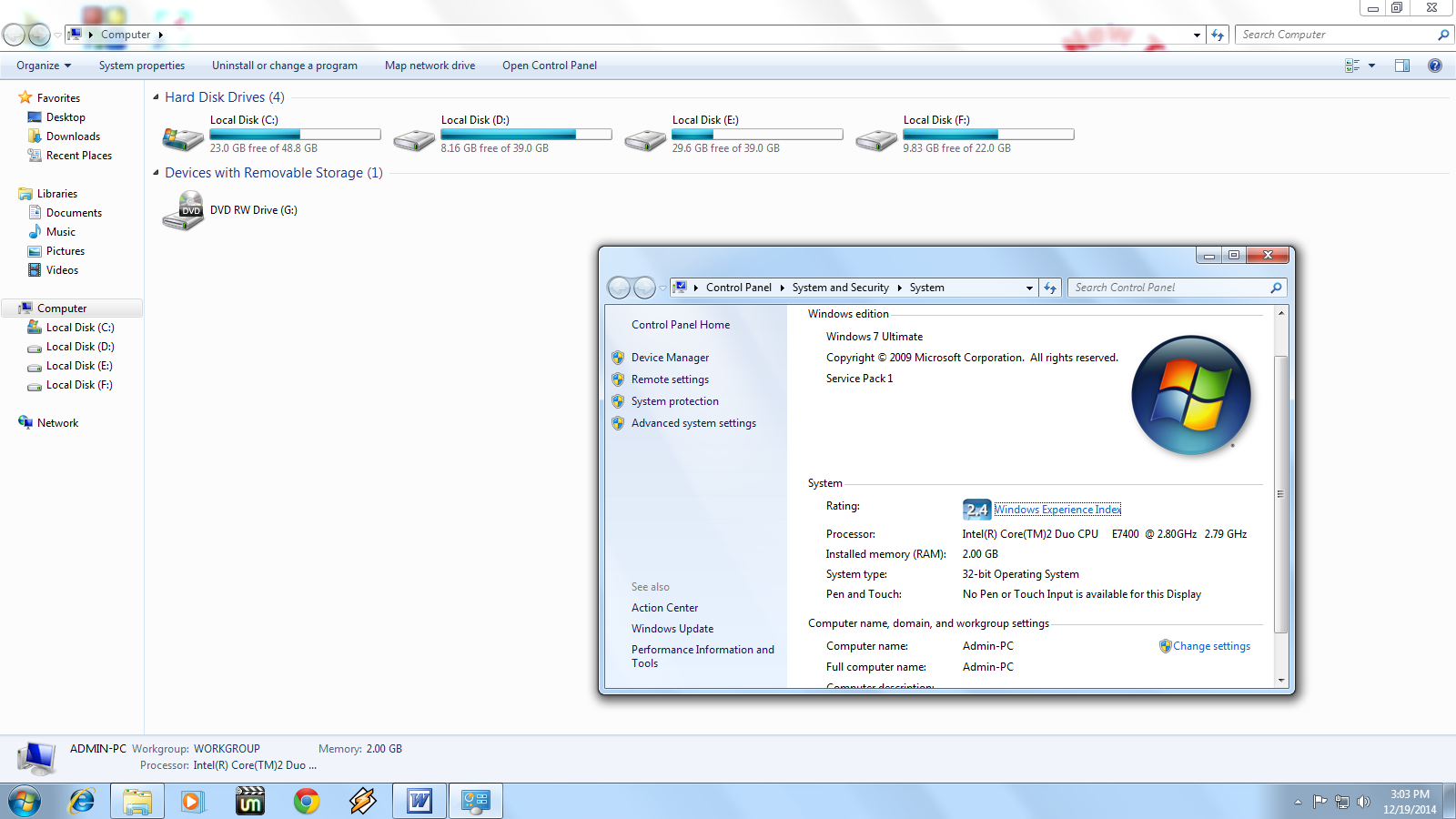Select Local Disk (E:) in navigation pane
The image size is (1456, 819).
(x=79, y=366)
